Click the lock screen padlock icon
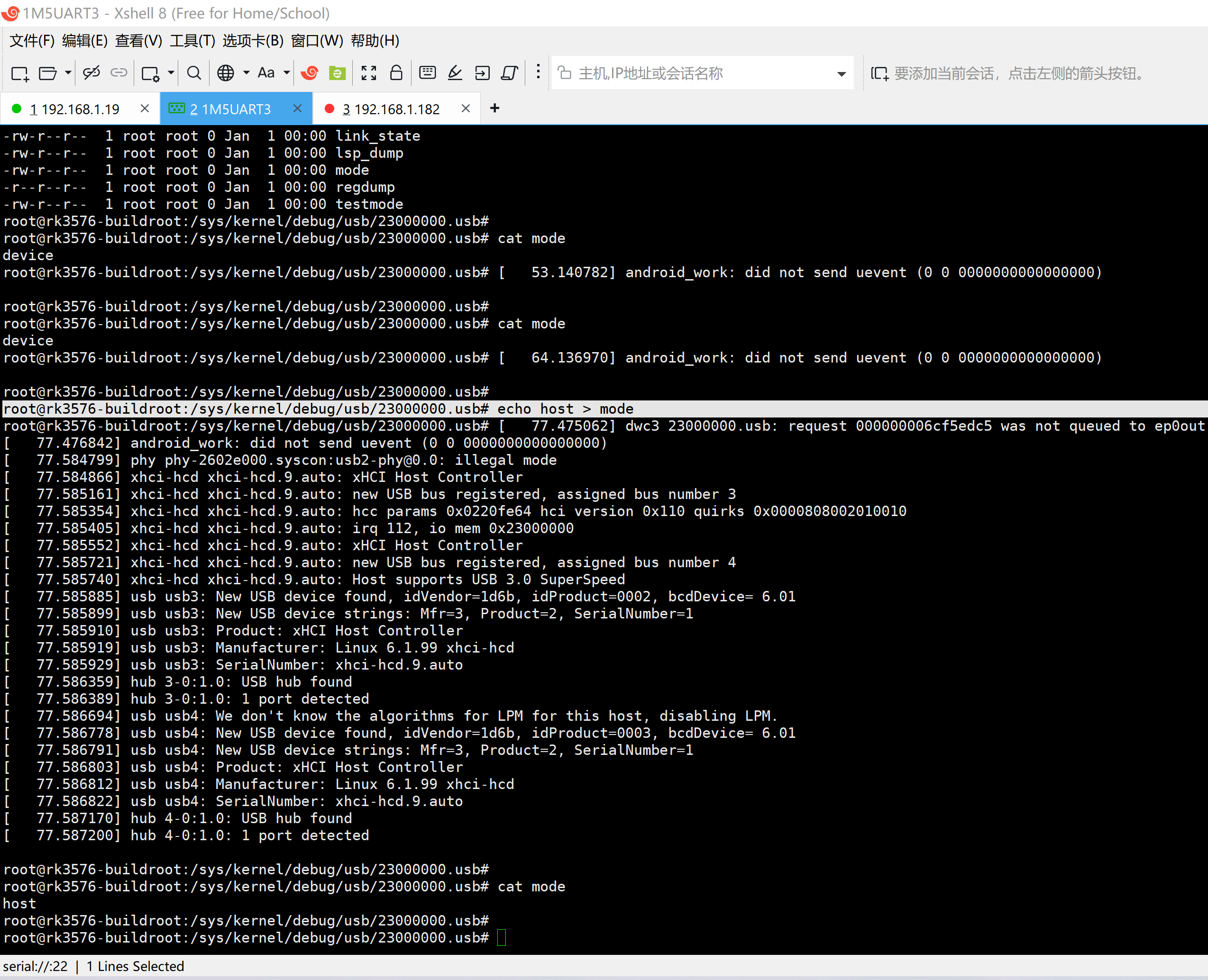The height and width of the screenshot is (980, 1208). [396, 73]
